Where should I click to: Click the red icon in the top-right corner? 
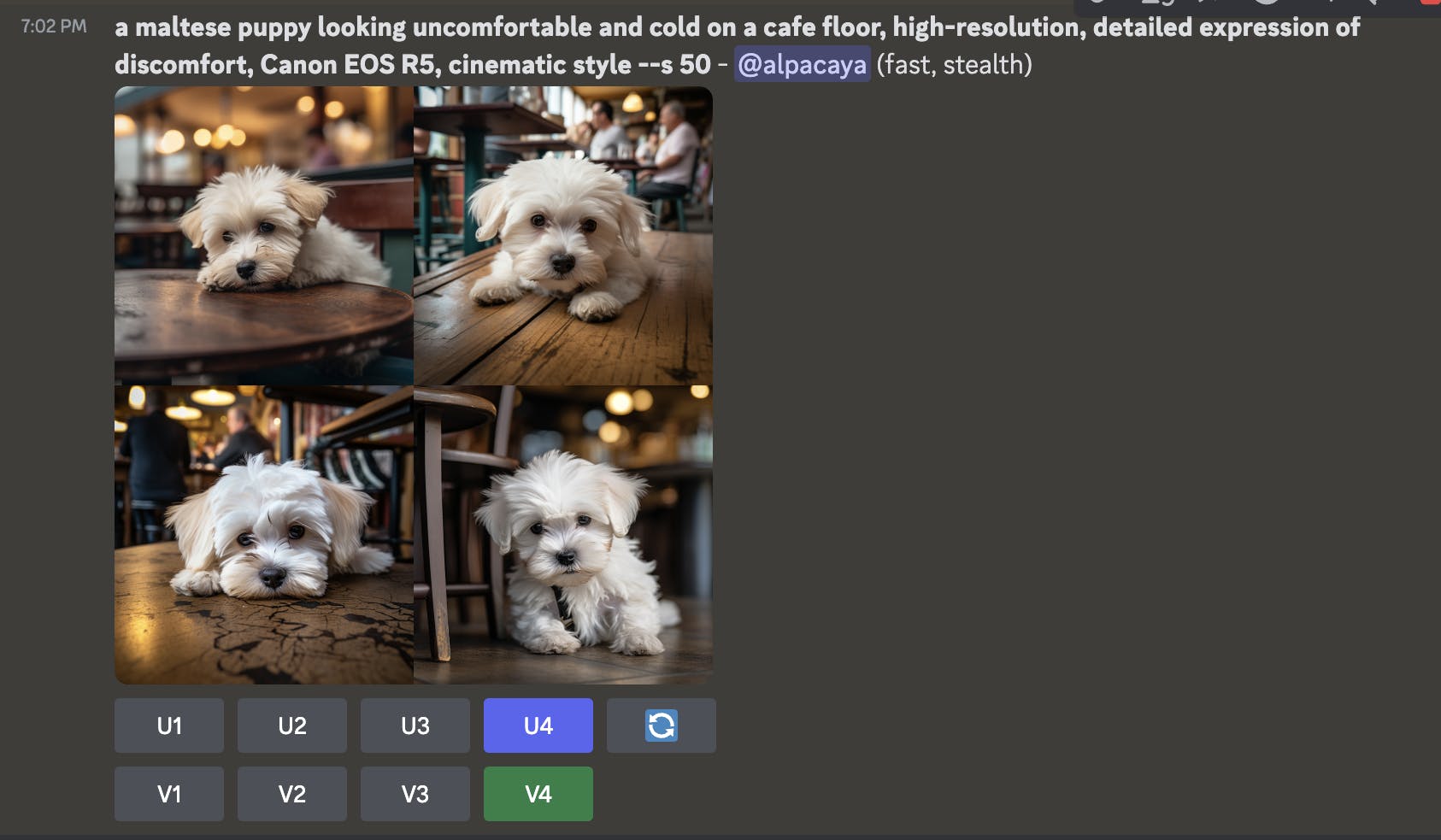pyautogui.click(x=1432, y=3)
